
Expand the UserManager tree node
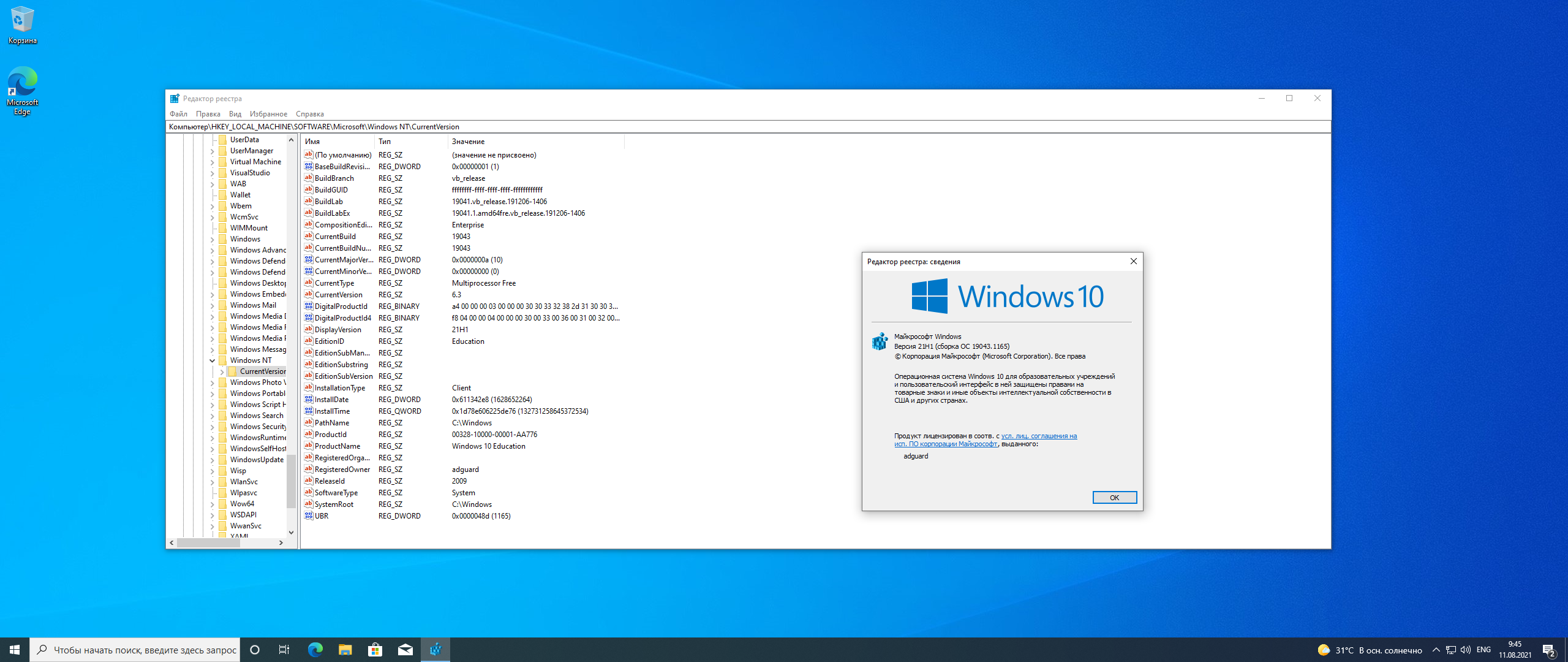(x=213, y=151)
